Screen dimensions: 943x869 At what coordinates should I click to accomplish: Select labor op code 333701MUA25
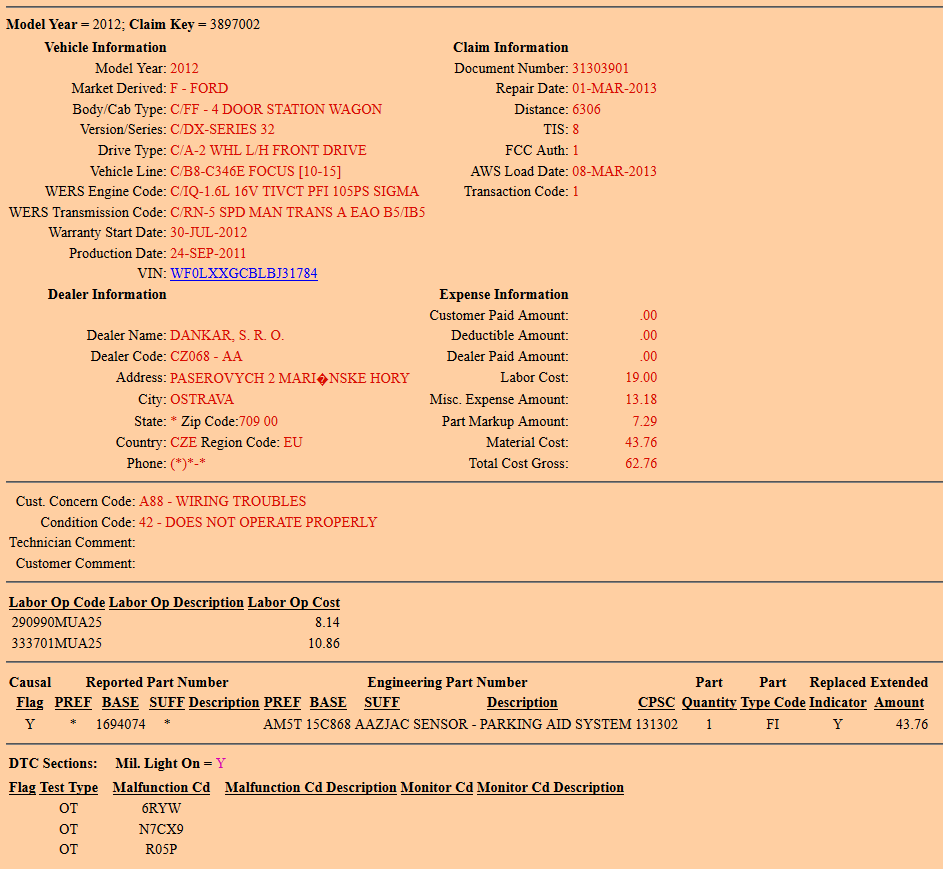[57, 643]
